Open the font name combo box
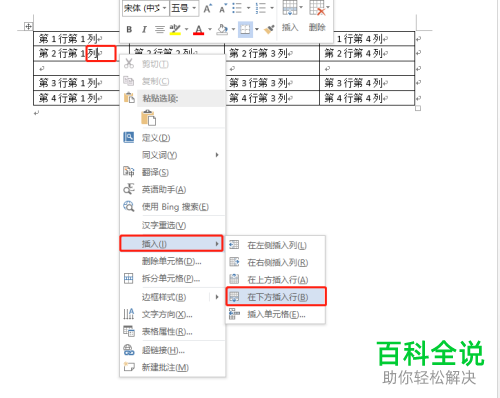 point(145,8)
